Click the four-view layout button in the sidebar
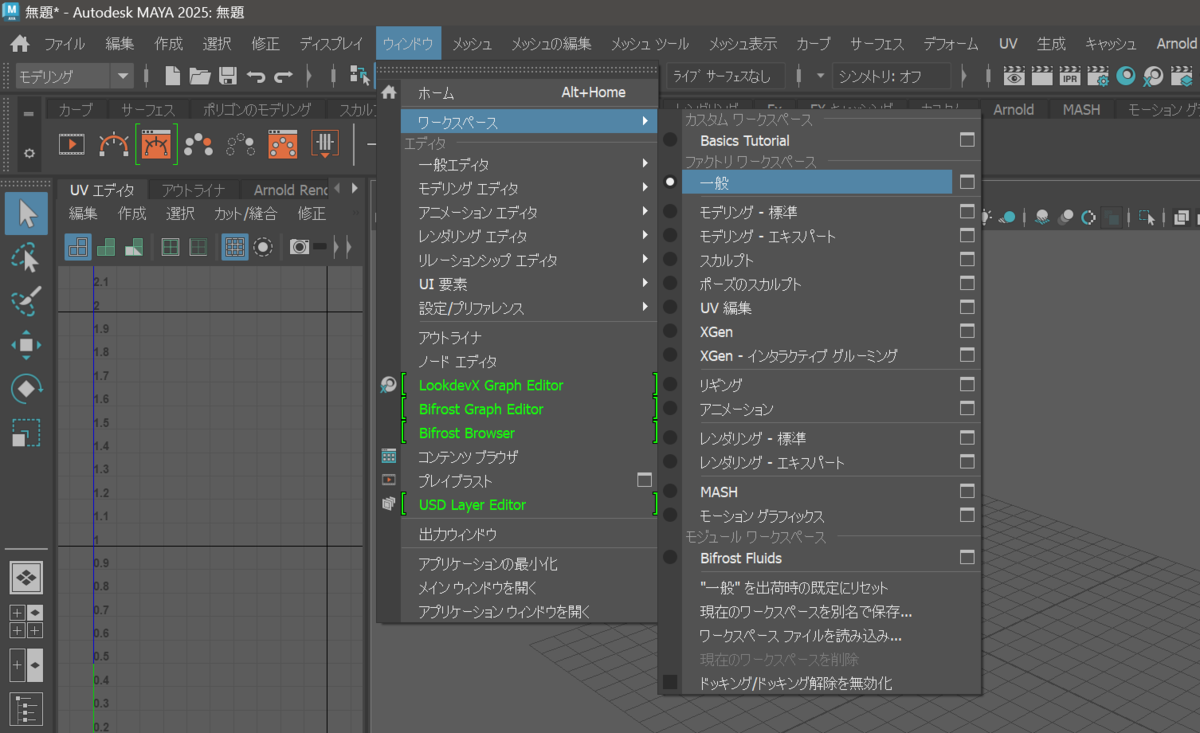This screenshot has height=733, width=1200. (25, 577)
